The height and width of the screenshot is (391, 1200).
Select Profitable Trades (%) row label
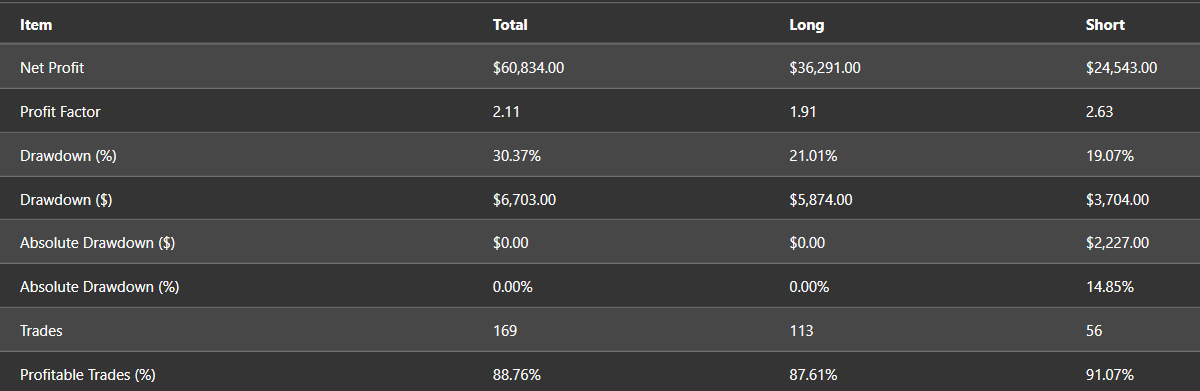tap(88, 375)
